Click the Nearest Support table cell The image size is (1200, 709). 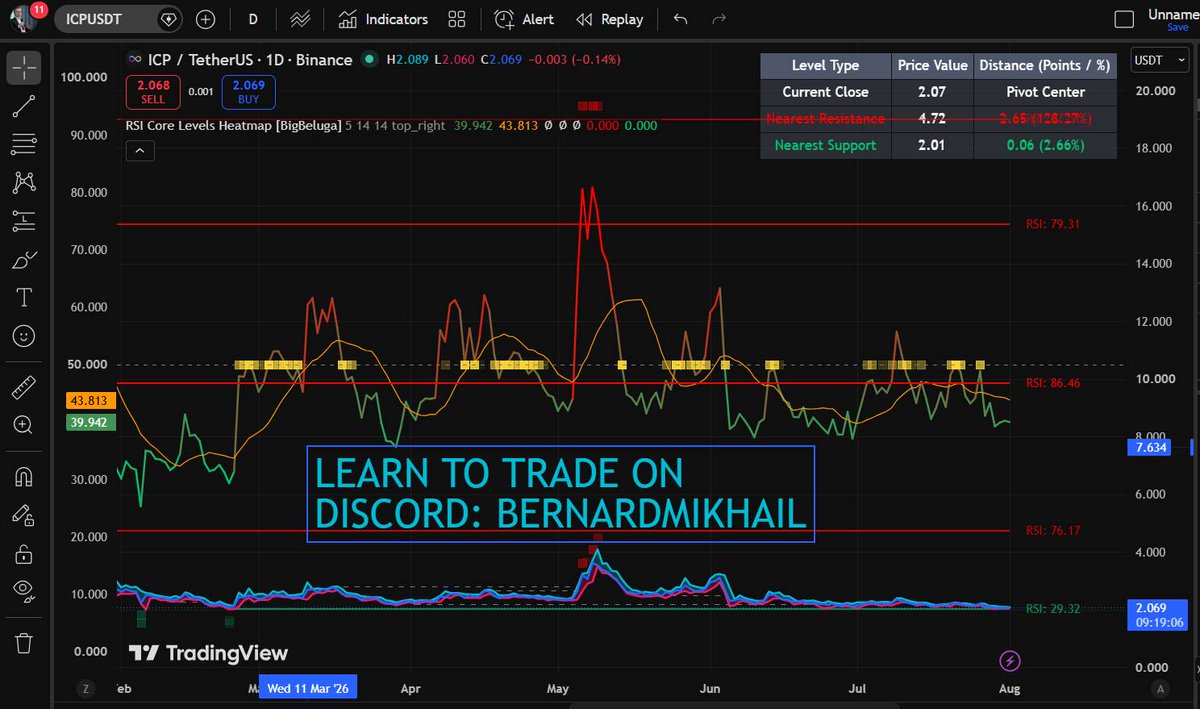(826, 145)
